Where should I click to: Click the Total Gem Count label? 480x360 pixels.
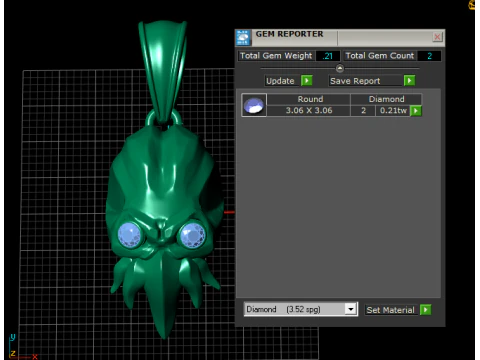pos(380,56)
